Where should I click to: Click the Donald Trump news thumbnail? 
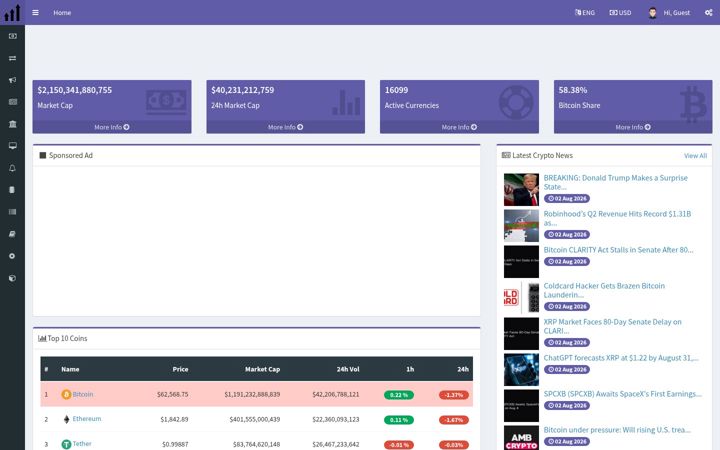tap(521, 190)
